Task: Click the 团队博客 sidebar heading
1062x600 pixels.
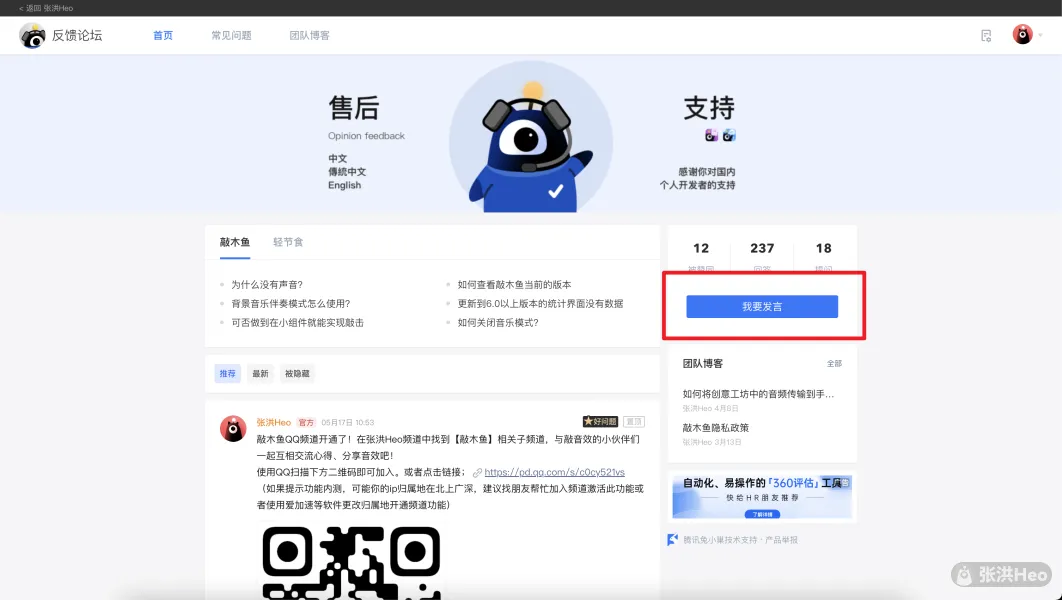Action: pos(702,364)
